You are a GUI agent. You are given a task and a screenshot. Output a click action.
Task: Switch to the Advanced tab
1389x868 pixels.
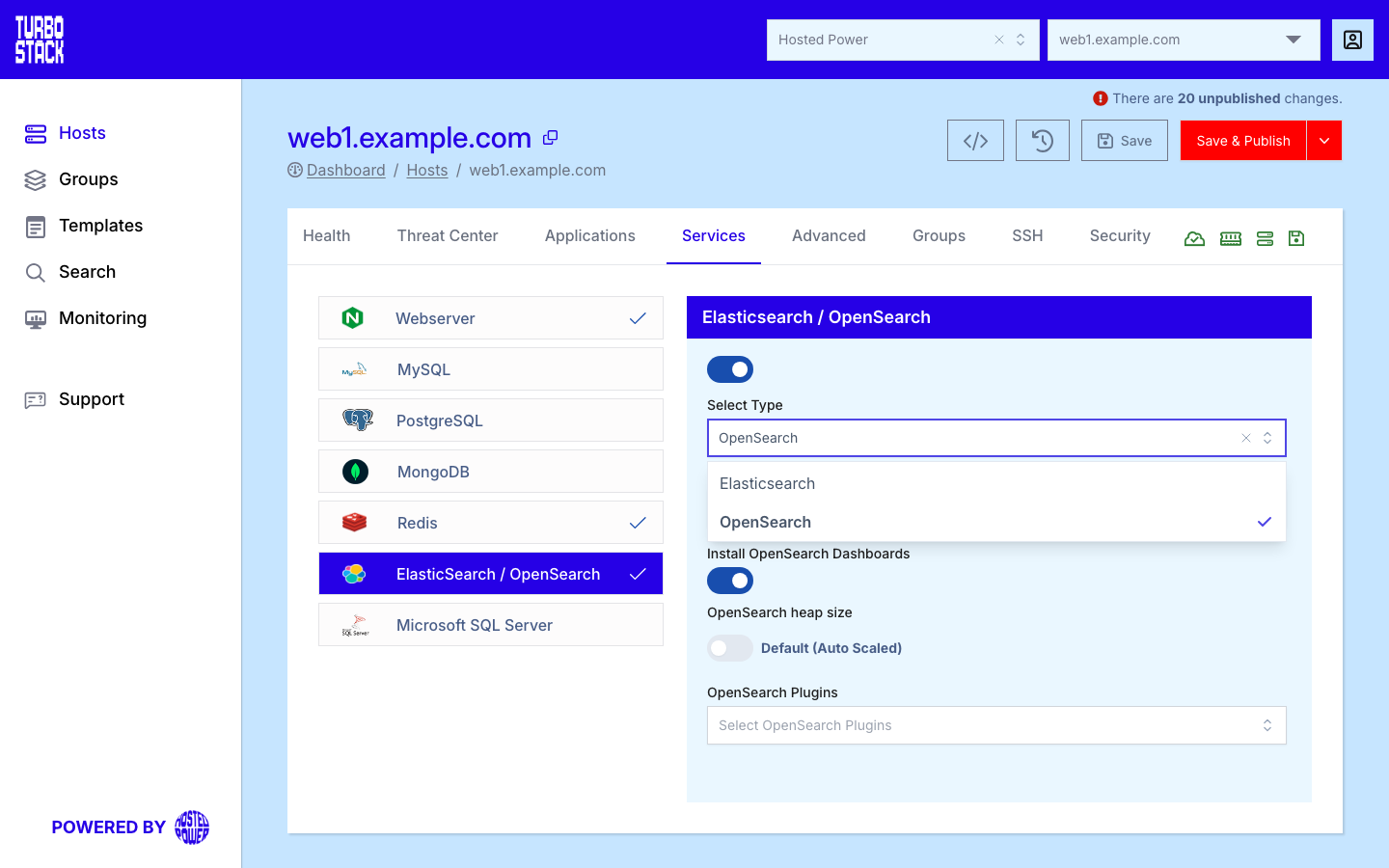829,236
